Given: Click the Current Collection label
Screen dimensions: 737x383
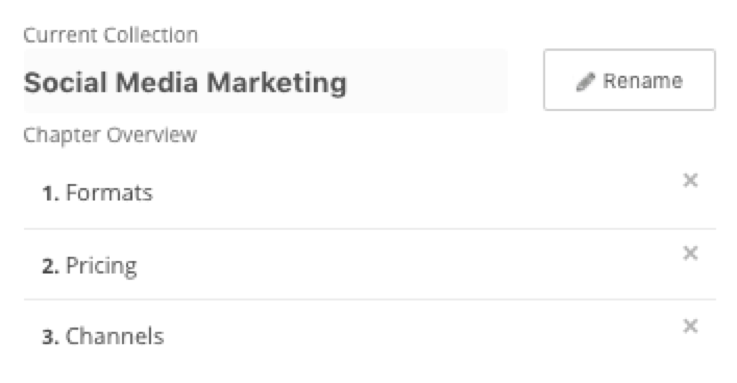Looking at the screenshot, I should pos(111,35).
